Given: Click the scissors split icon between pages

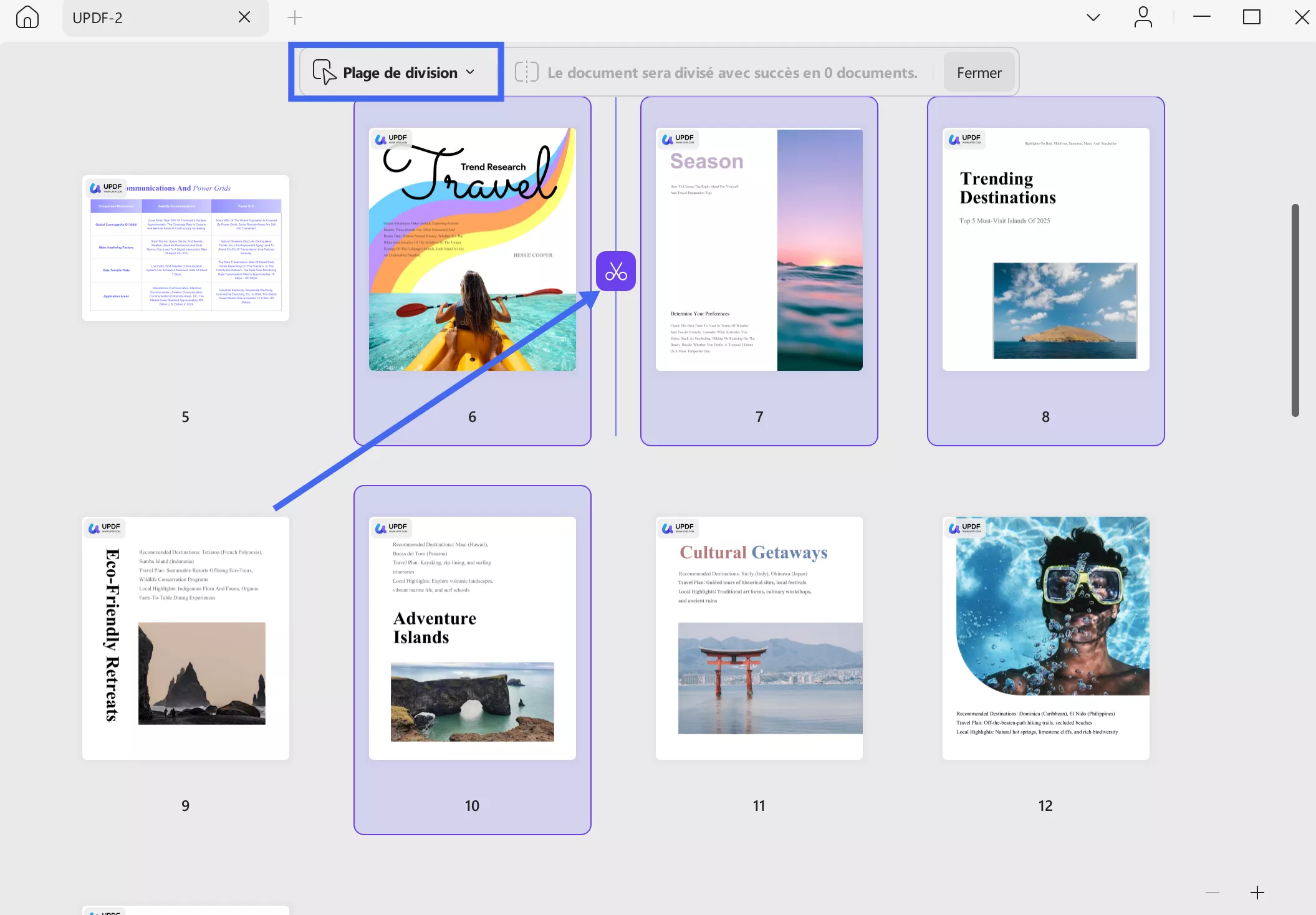Looking at the screenshot, I should [615, 271].
